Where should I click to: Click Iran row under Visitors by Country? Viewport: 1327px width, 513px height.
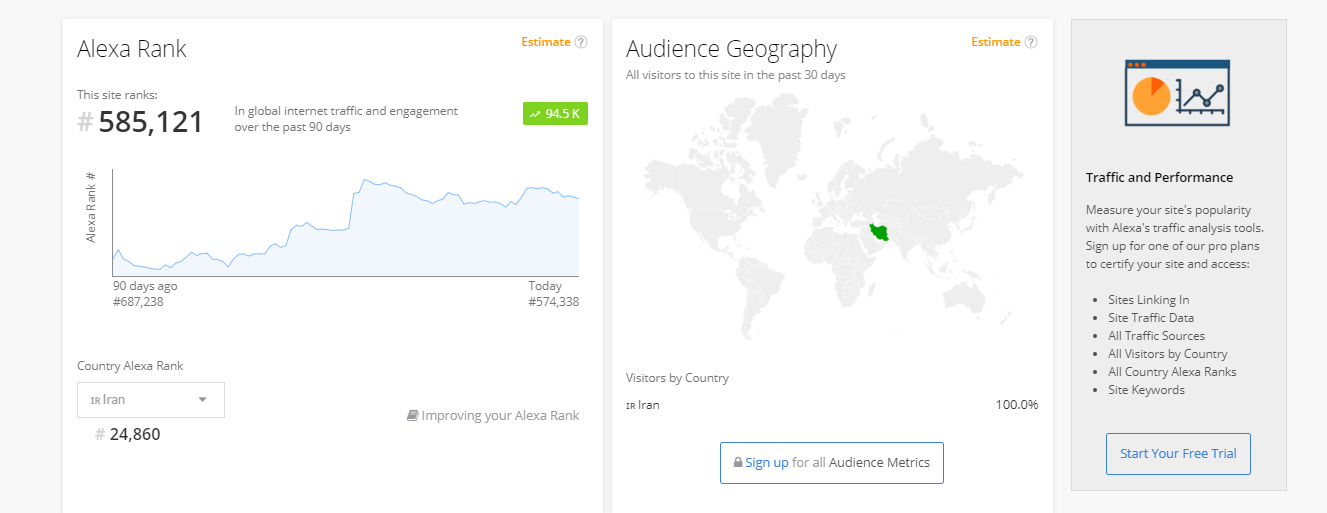pyautogui.click(x=832, y=405)
